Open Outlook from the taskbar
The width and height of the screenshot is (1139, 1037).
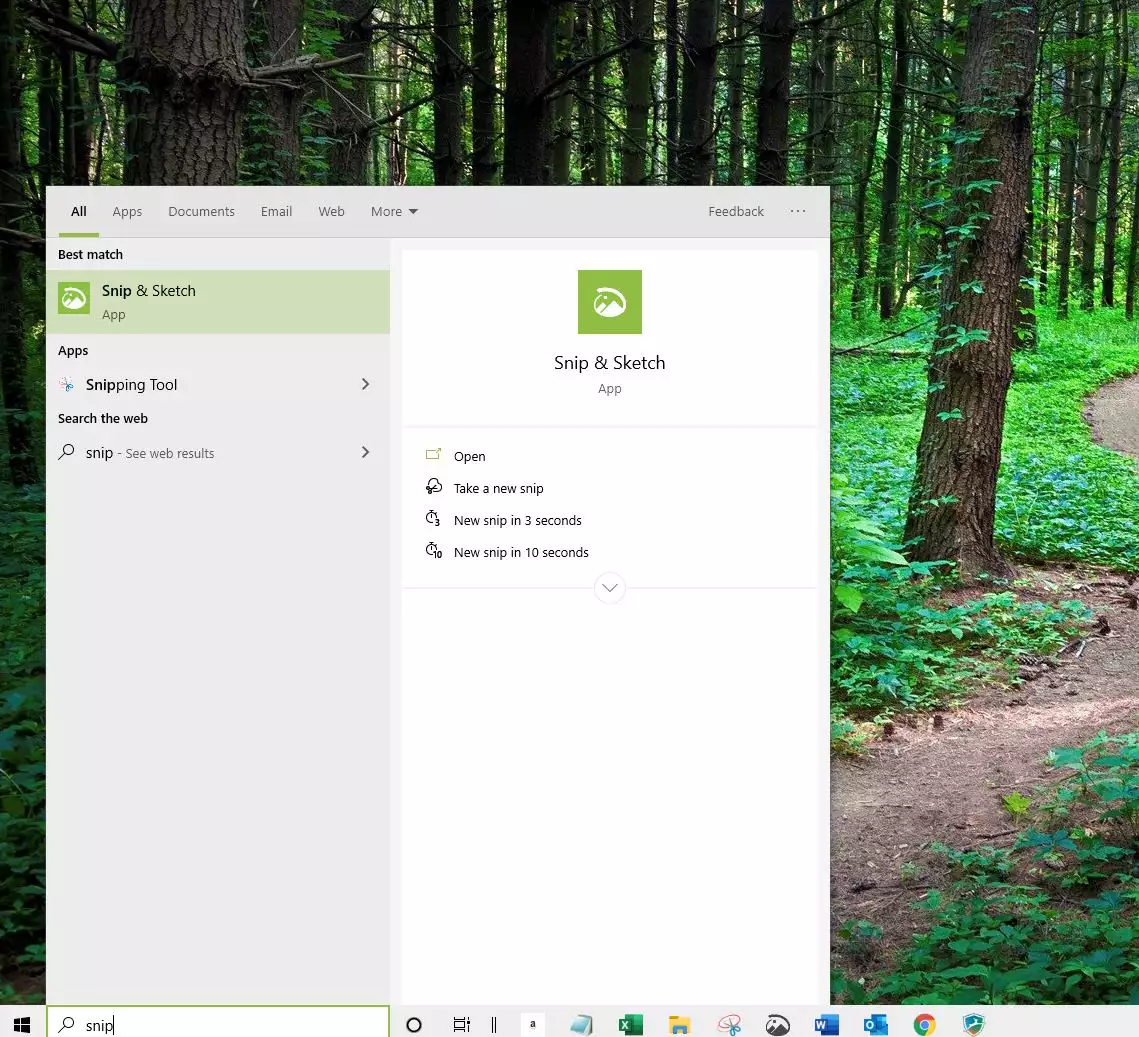point(875,1025)
